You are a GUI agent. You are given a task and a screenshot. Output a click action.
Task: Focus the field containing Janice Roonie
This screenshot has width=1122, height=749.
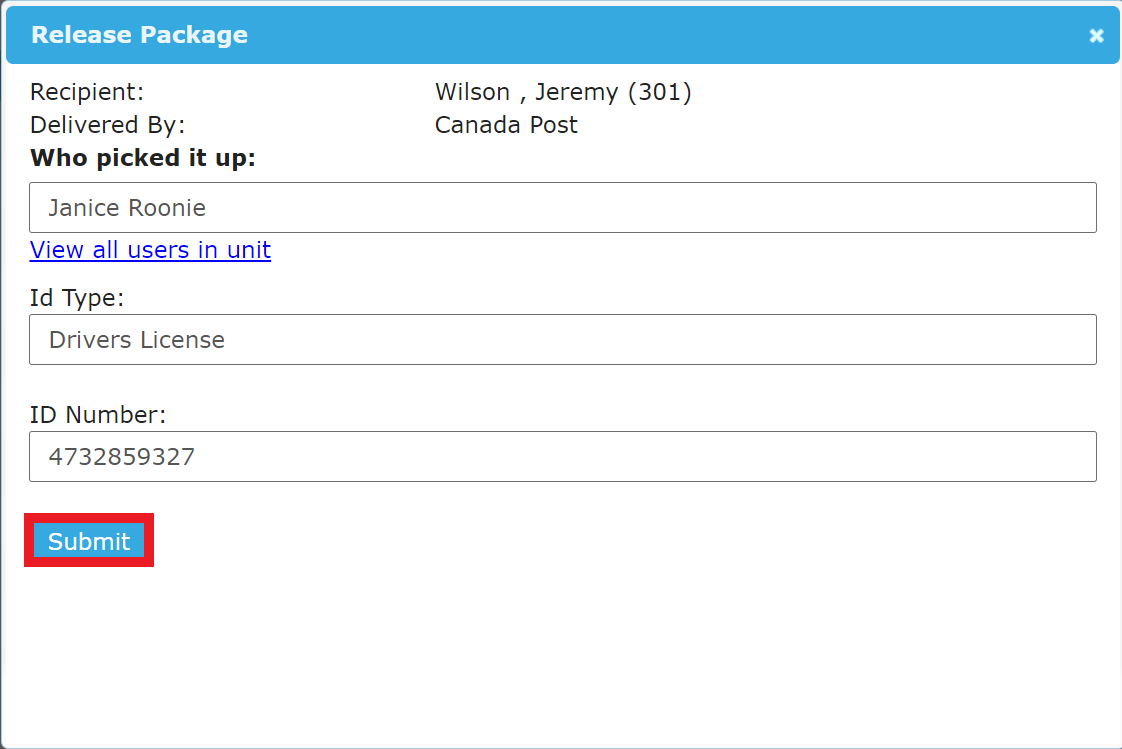coord(562,207)
